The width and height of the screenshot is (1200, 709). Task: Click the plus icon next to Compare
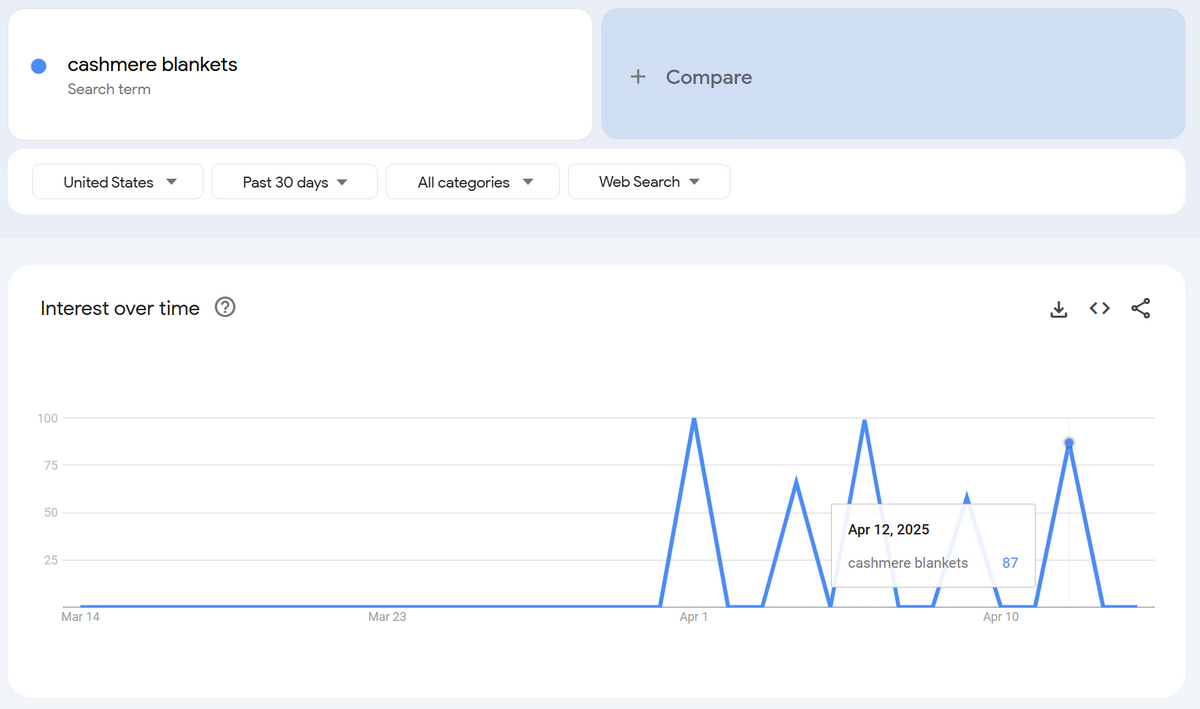pyautogui.click(x=638, y=76)
